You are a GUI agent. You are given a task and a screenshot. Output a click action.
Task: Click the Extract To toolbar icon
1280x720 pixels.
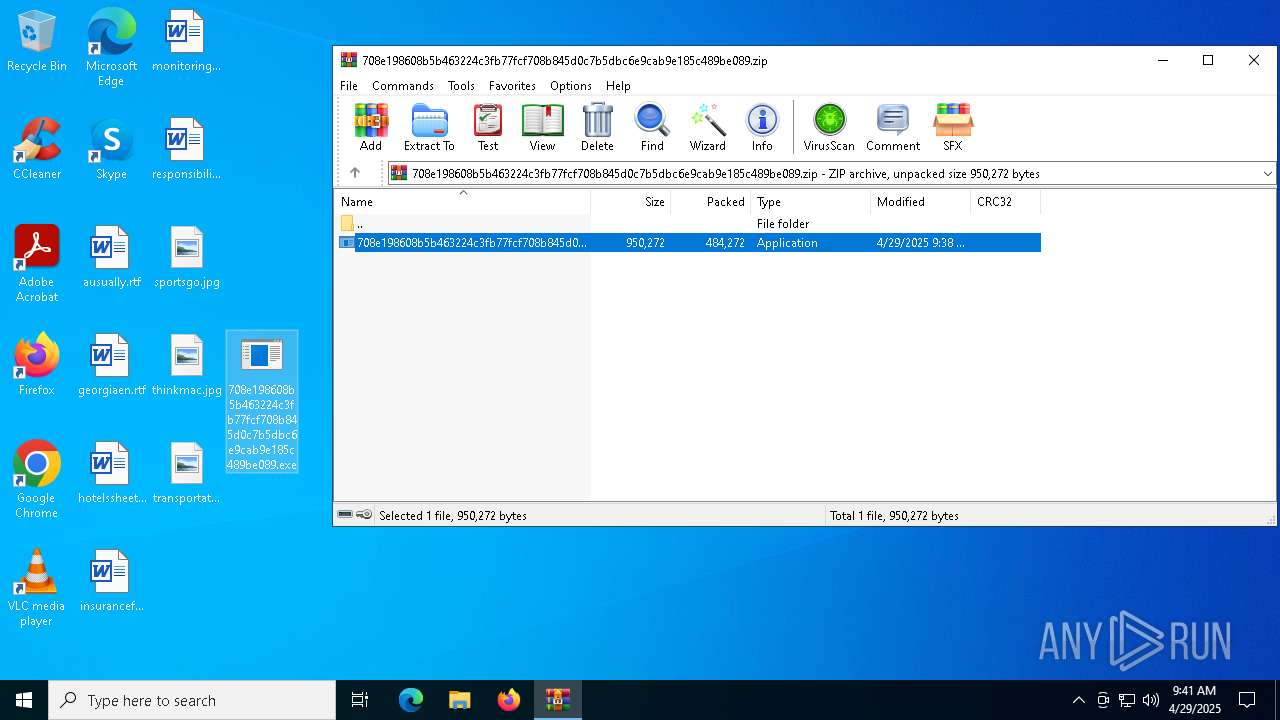tap(429, 127)
